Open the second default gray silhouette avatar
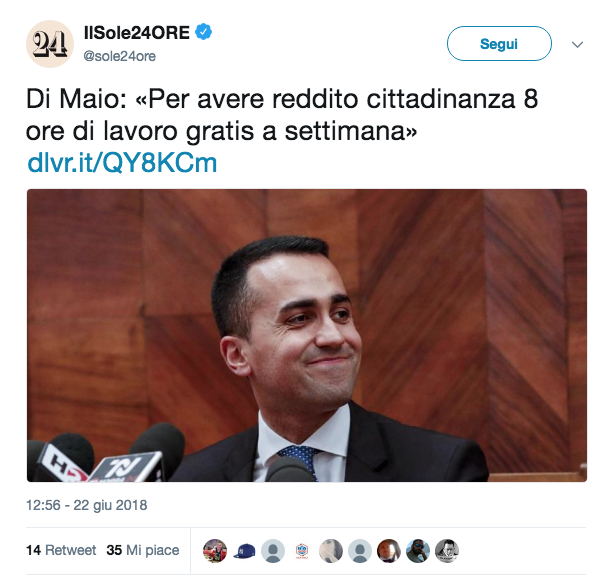This screenshot has height=577, width=615. (360, 550)
